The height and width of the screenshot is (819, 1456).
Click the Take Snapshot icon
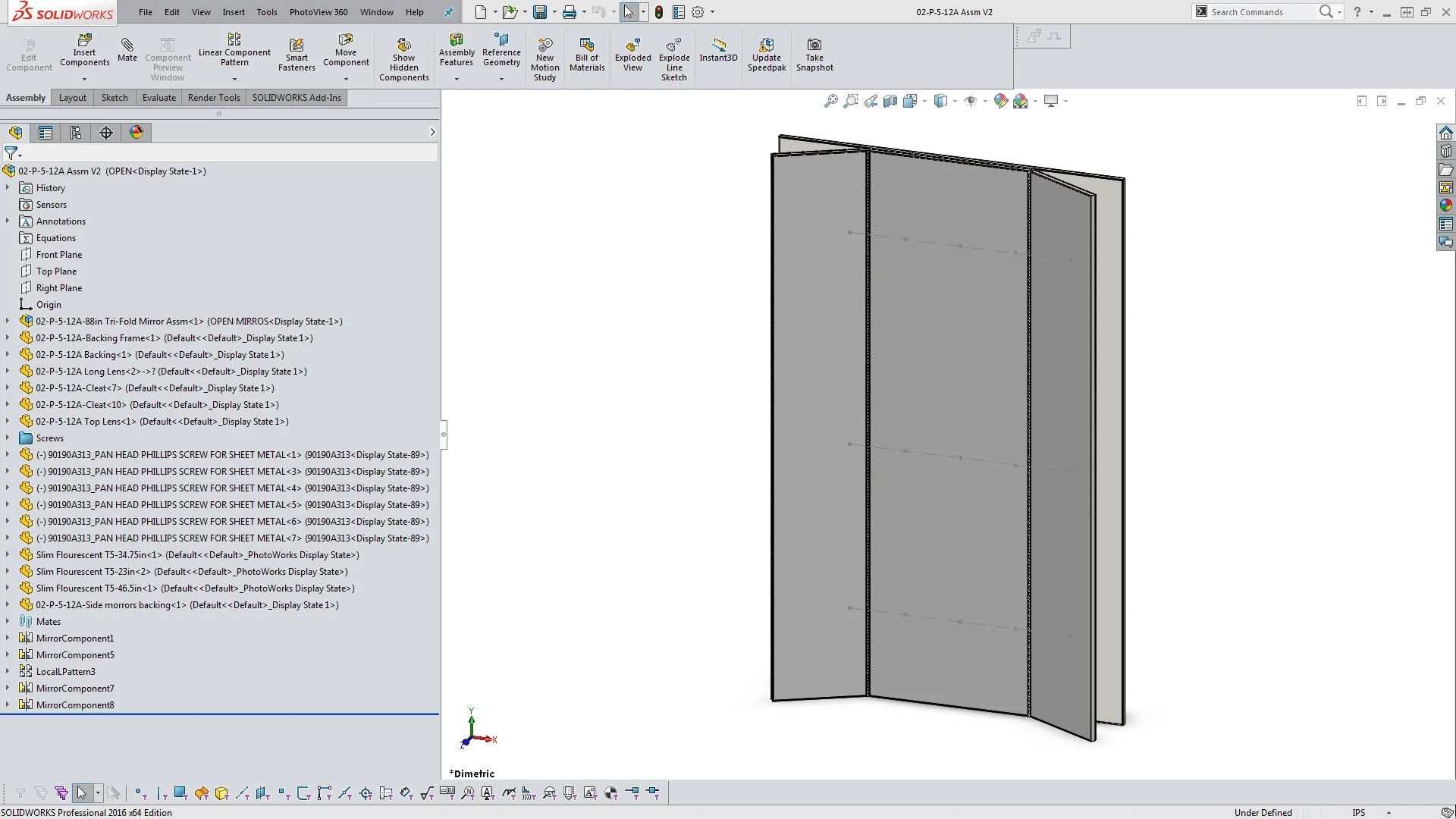click(x=814, y=45)
